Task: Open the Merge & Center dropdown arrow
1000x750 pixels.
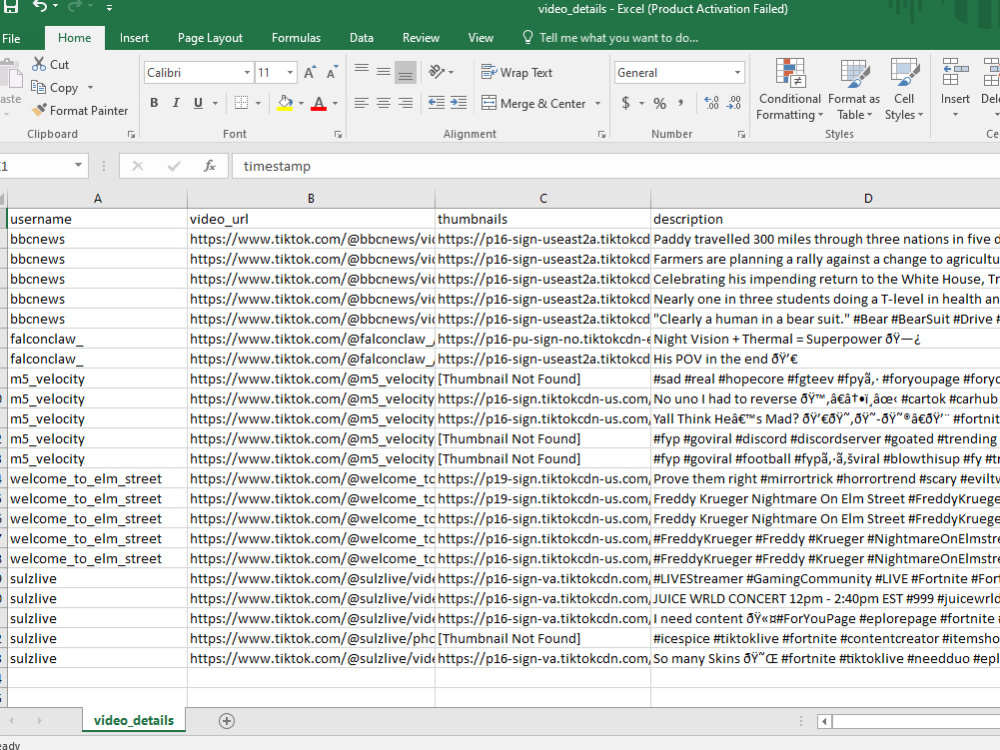Action: [598, 103]
